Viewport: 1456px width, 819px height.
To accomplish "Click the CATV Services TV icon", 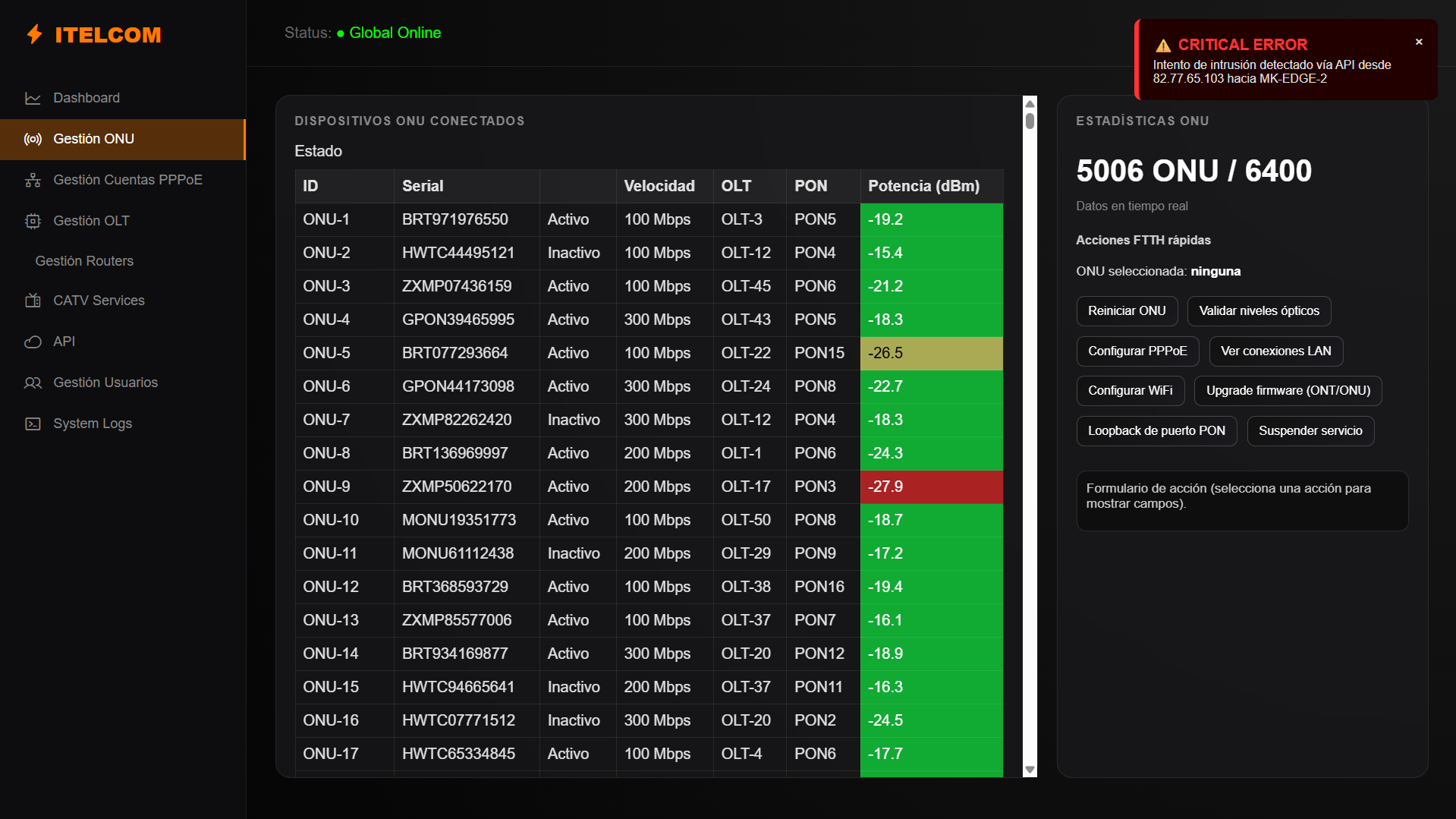I will pyautogui.click(x=33, y=301).
